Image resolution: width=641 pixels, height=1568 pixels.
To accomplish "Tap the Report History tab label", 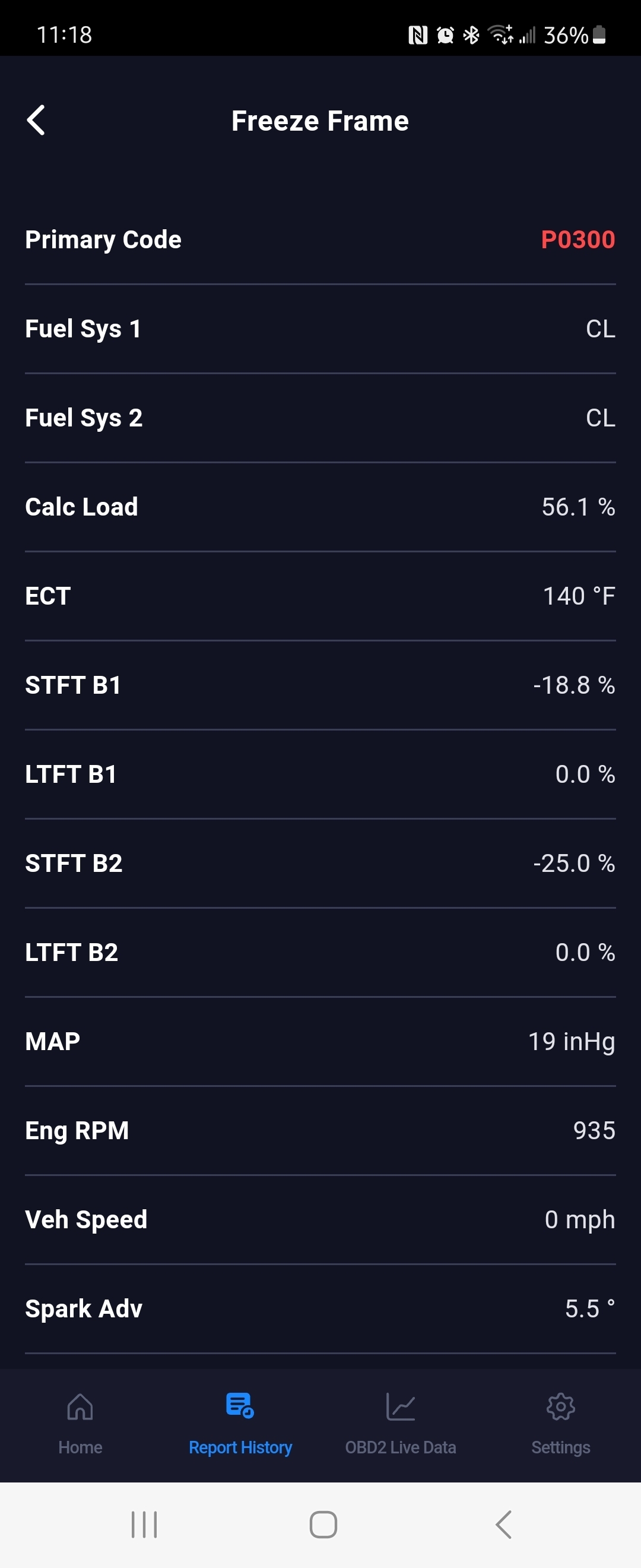I will [x=240, y=1447].
